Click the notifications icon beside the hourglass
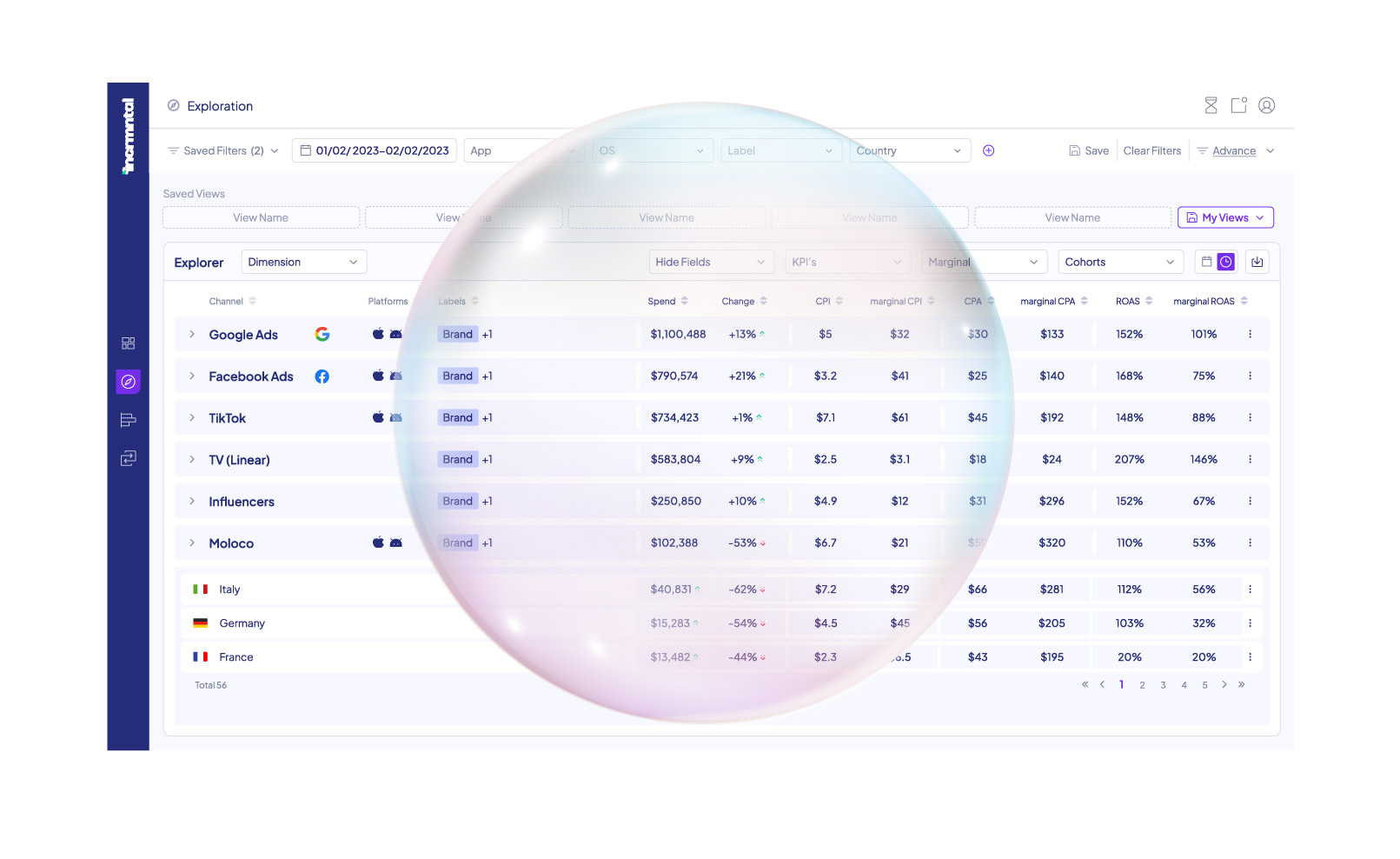The image size is (1400, 859). point(1238,106)
